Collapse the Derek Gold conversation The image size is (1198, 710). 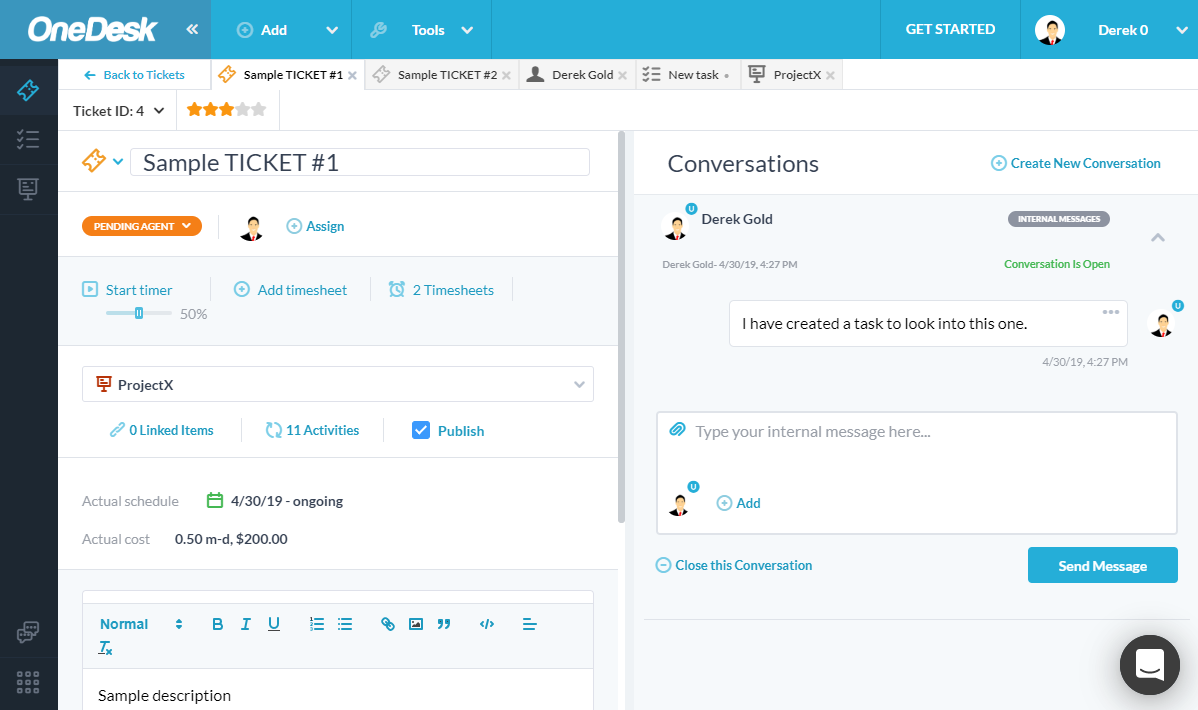pos(1157,237)
